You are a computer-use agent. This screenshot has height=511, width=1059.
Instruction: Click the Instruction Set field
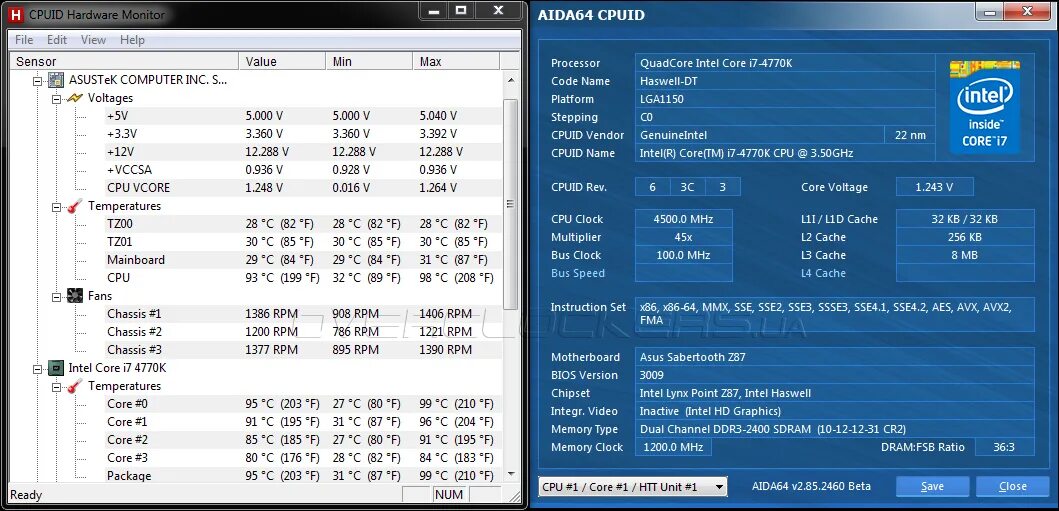click(834, 315)
